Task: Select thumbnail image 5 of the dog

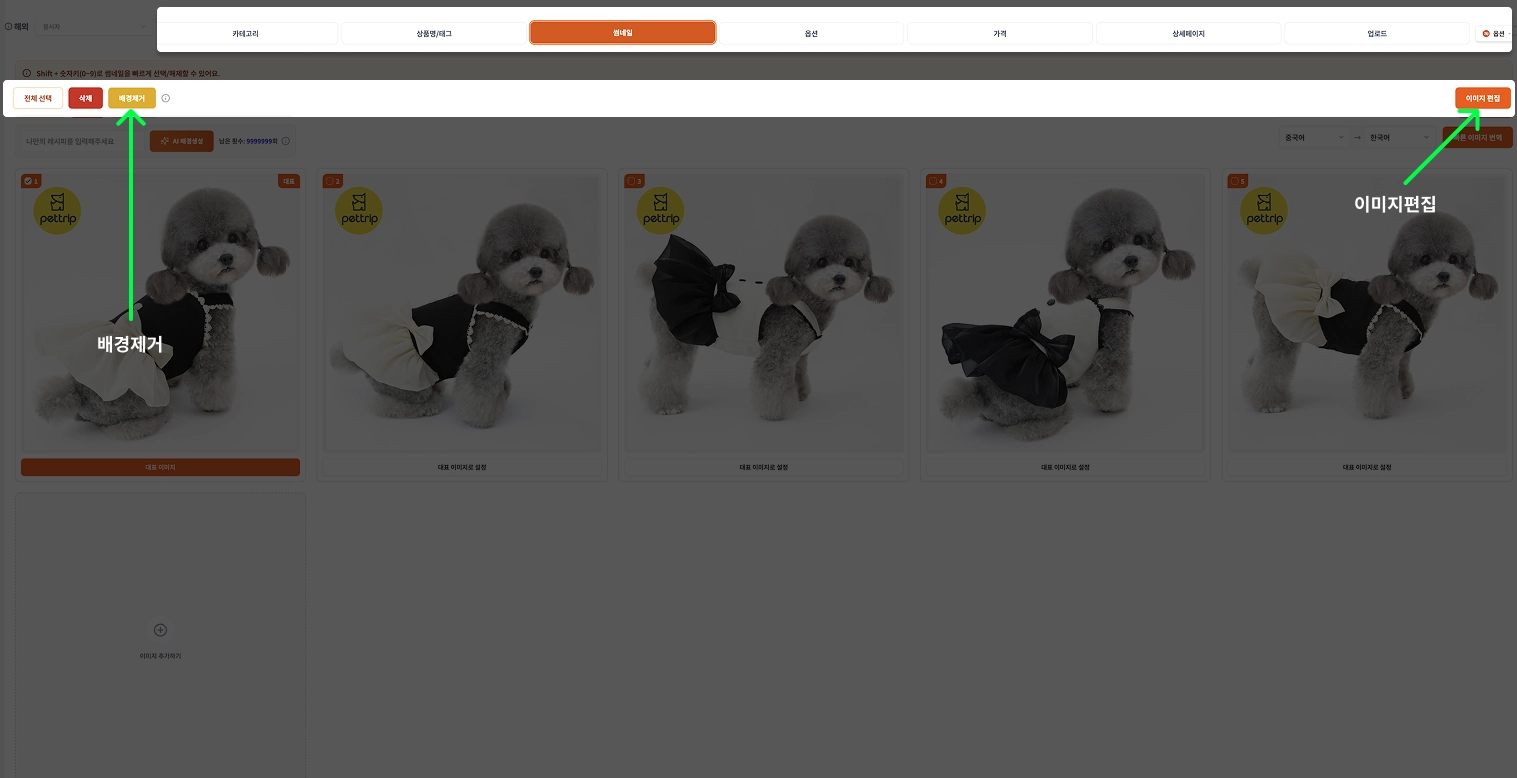Action: 1368,314
